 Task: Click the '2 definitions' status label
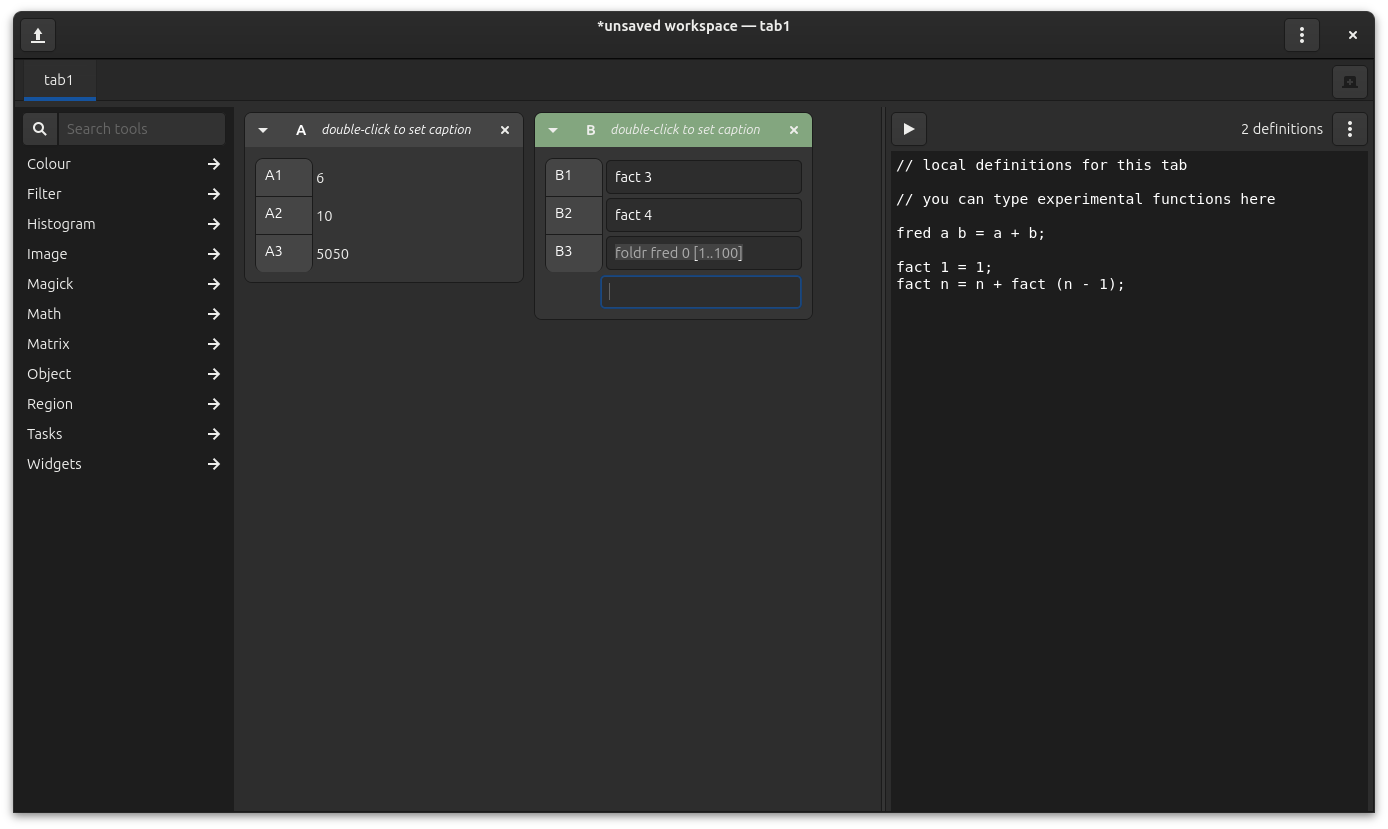(x=1281, y=129)
